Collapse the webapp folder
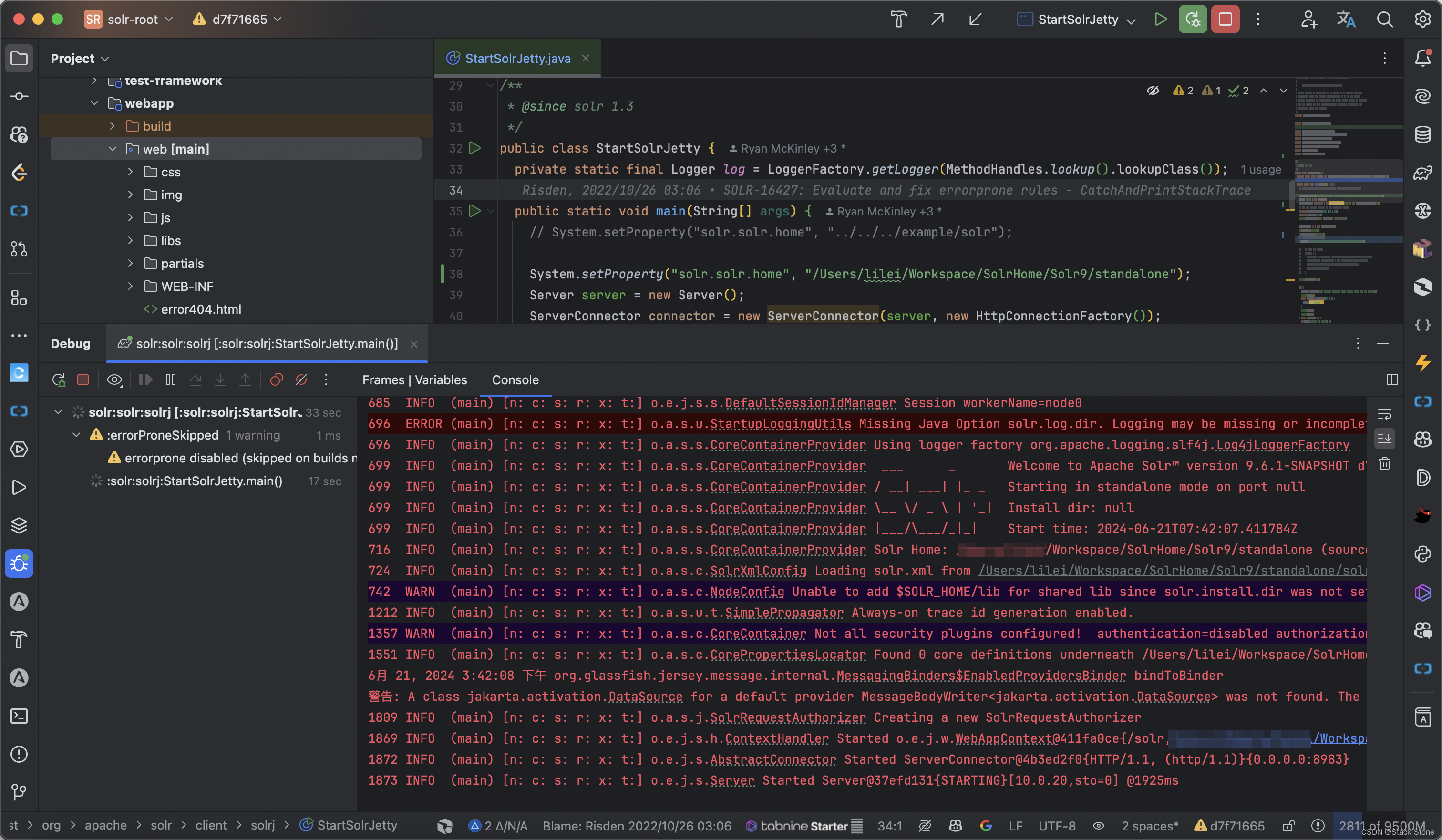 click(94, 103)
